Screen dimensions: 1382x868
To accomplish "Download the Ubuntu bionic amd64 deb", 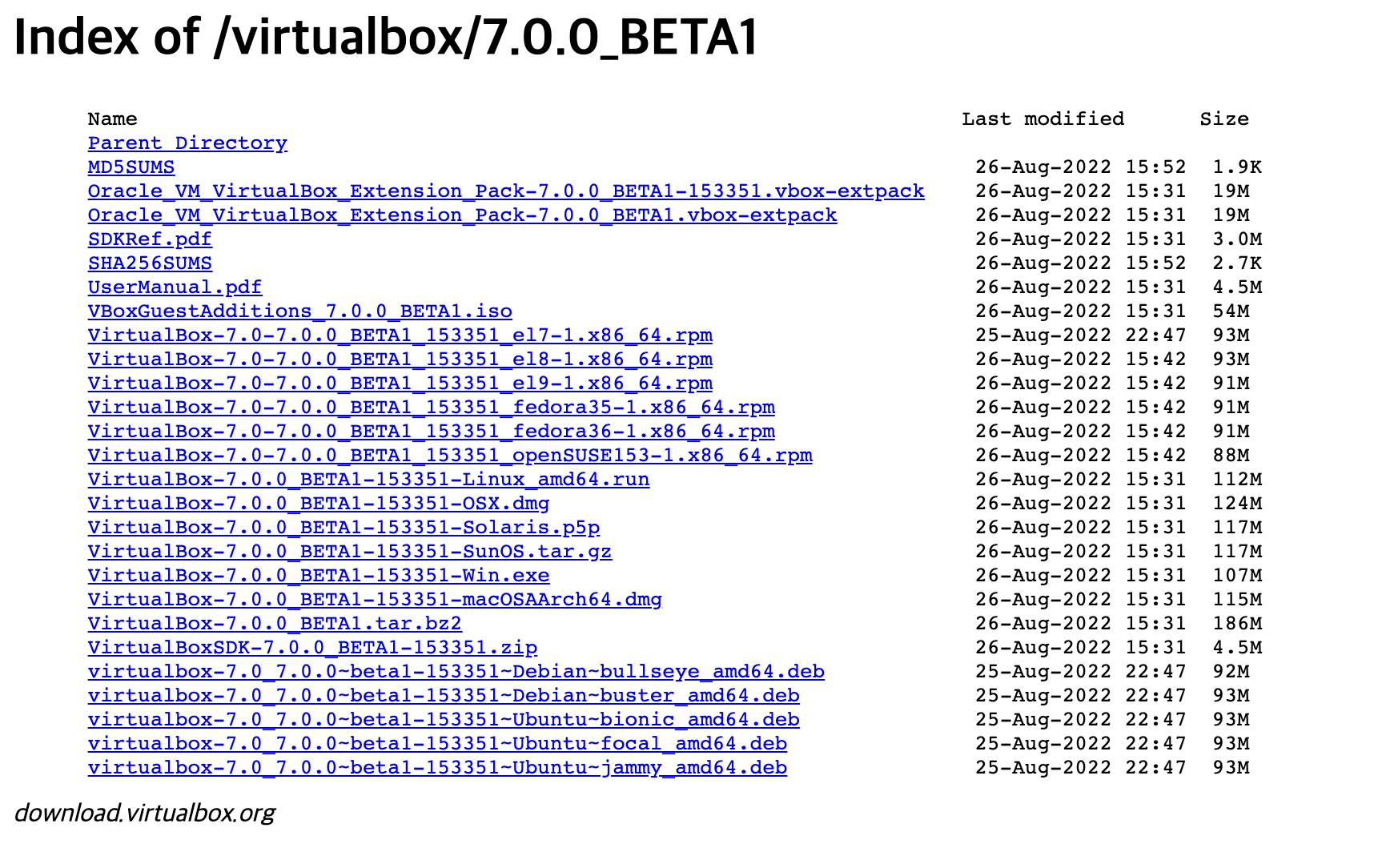I will point(444,720).
